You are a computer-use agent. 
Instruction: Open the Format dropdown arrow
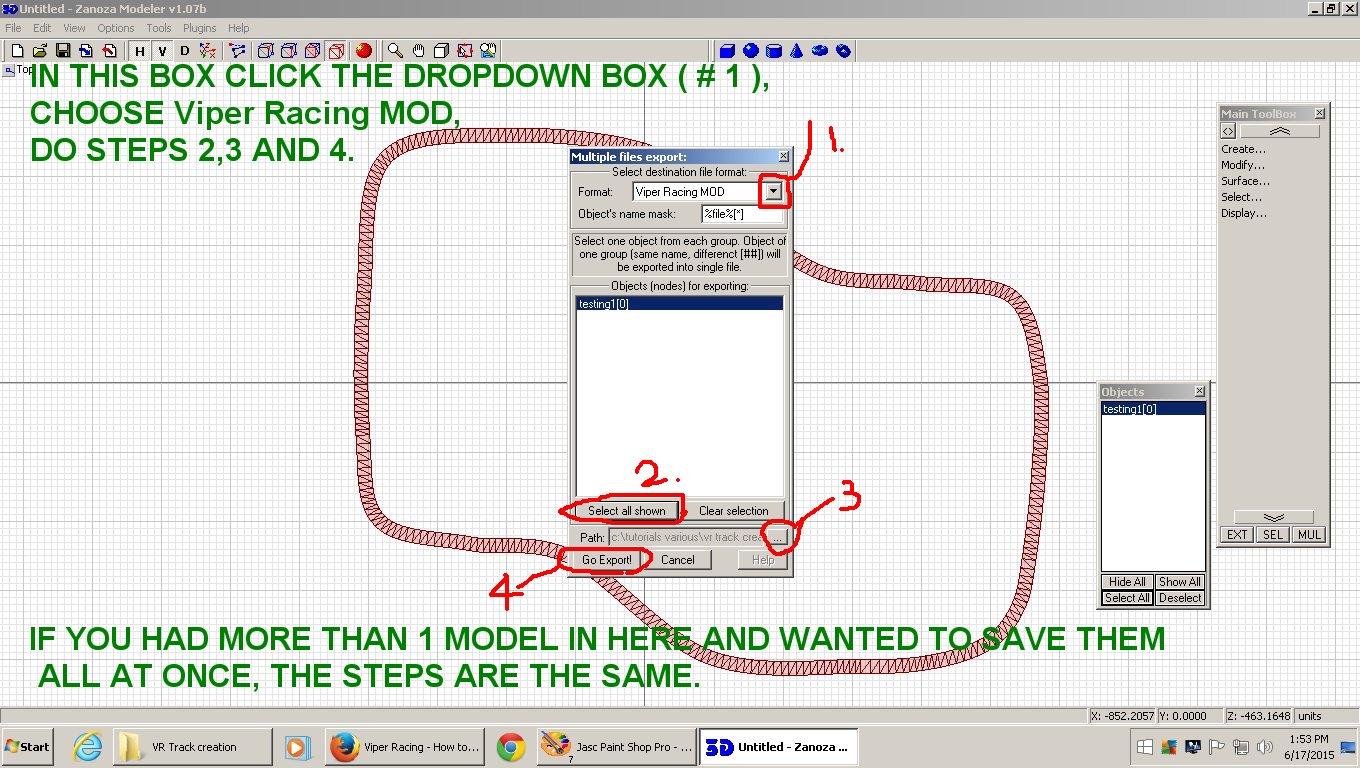point(773,191)
